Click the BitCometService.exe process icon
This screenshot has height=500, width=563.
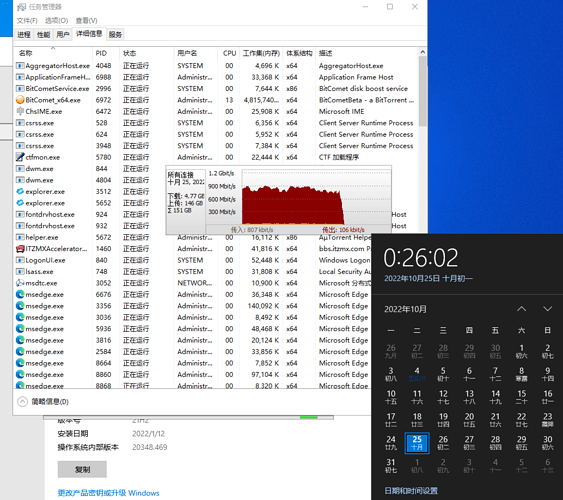[x=20, y=88]
